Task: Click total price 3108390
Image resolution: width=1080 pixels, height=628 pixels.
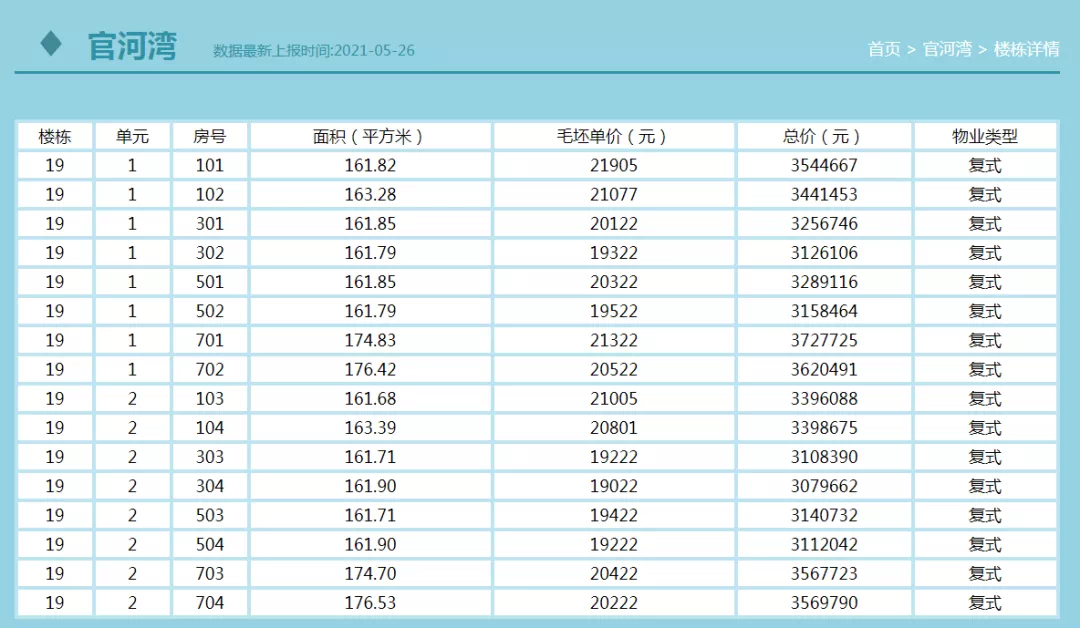Action: click(x=824, y=457)
